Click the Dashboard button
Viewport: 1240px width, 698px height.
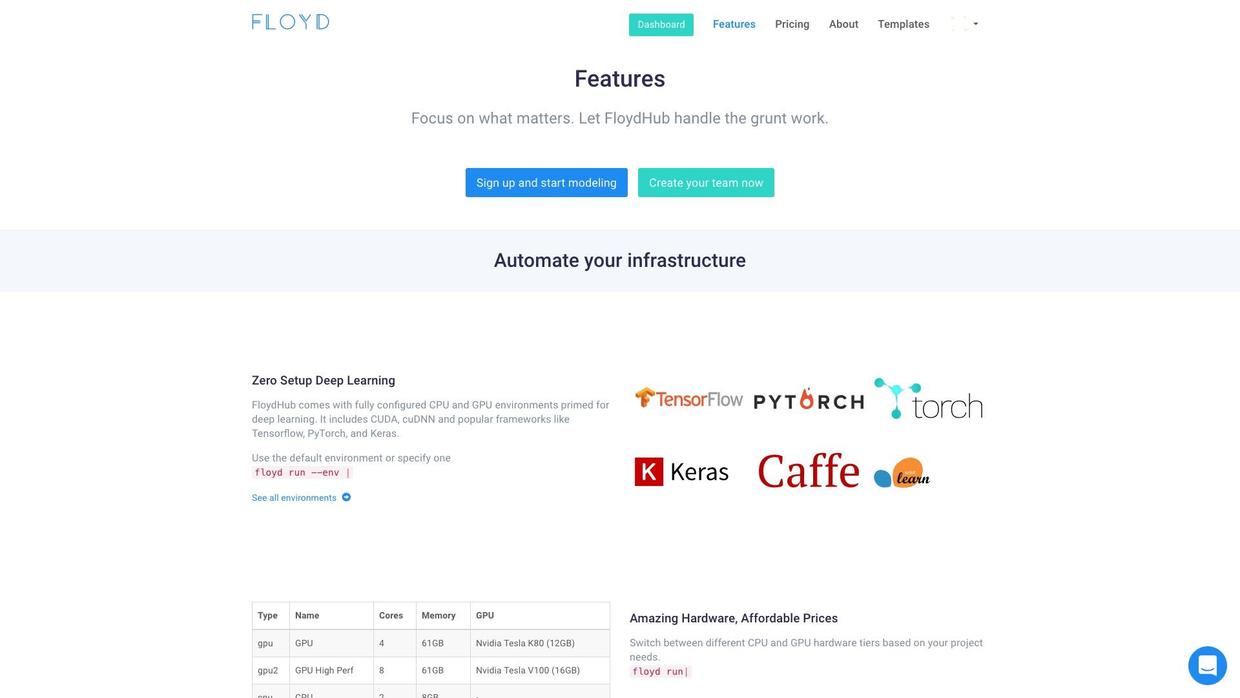pos(661,25)
